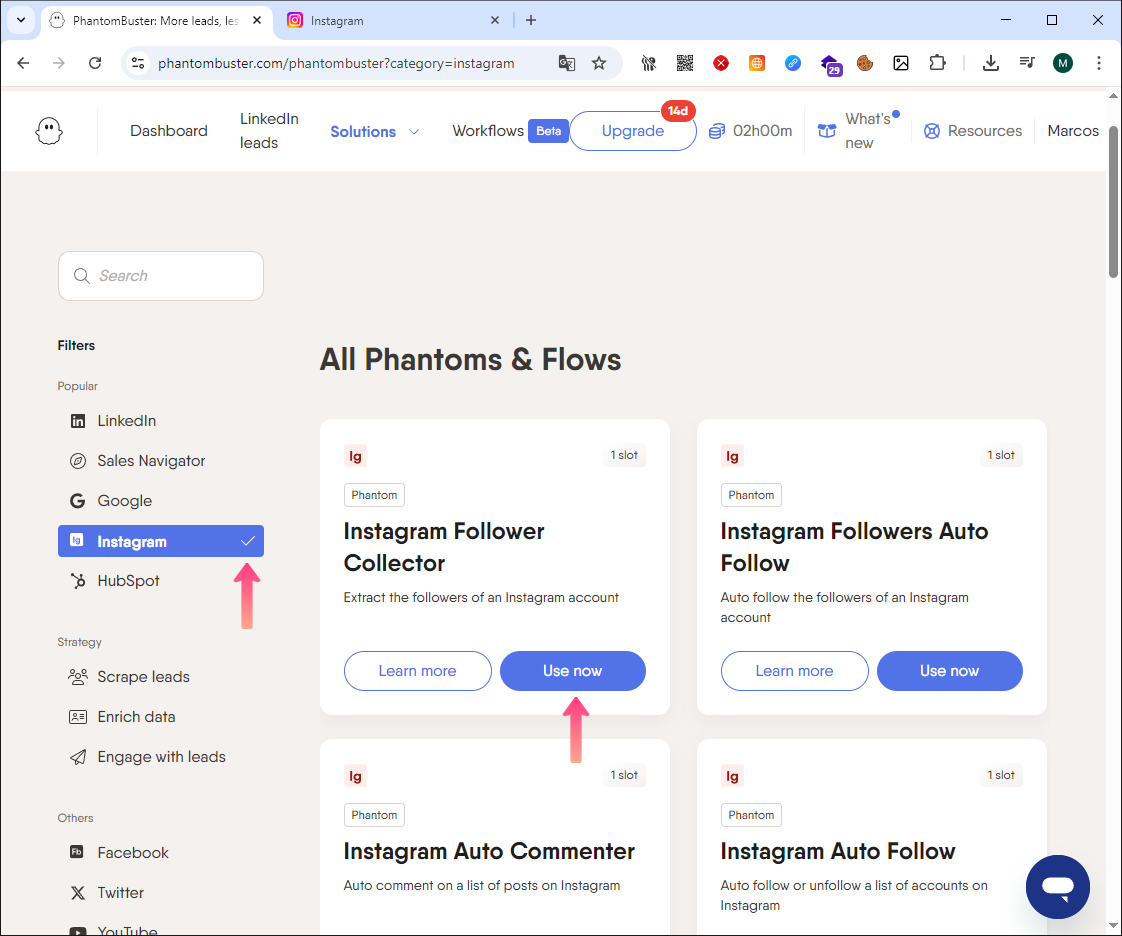Reload the page with the refresh icon
Viewport: 1122px width, 936px height.
click(x=94, y=63)
